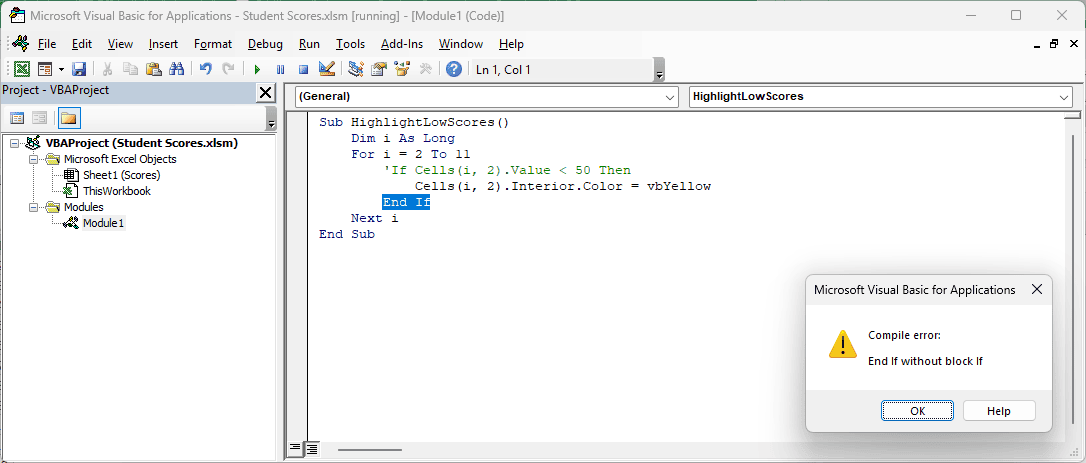The height and width of the screenshot is (463, 1086).
Task: Open the Format menu
Action: coord(213,44)
